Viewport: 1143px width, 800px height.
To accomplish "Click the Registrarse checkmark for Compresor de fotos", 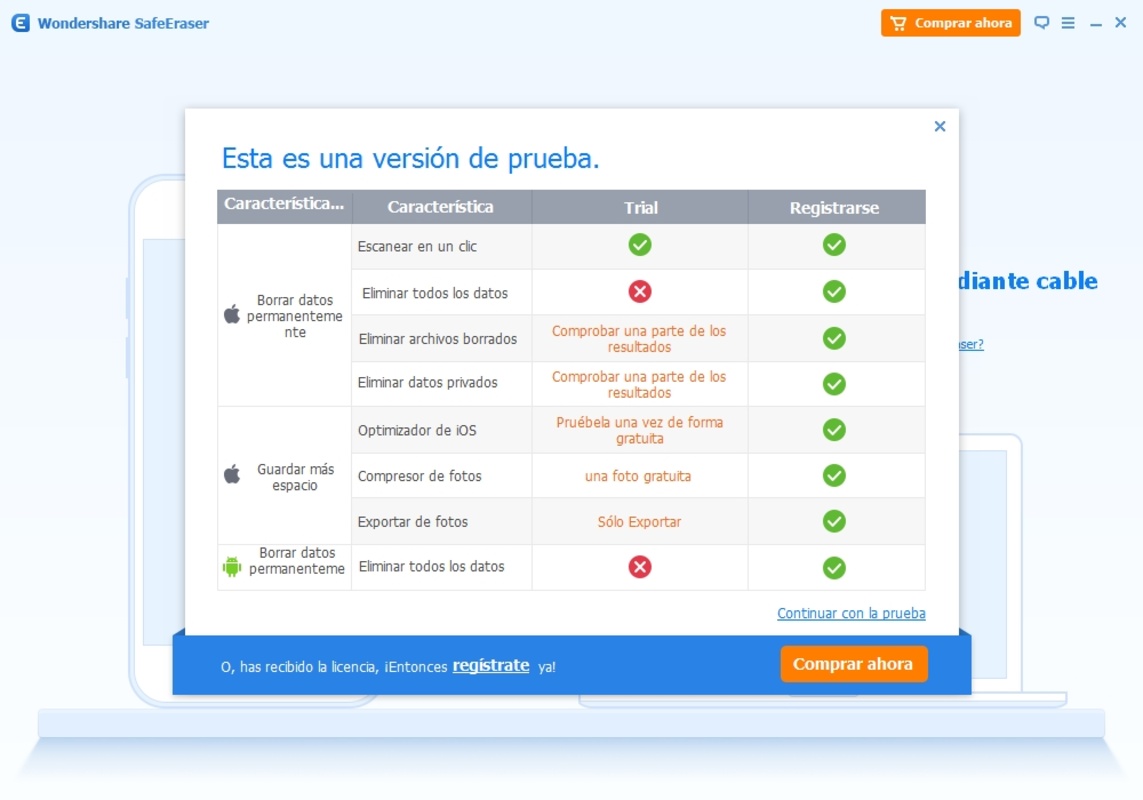I will coord(834,475).
